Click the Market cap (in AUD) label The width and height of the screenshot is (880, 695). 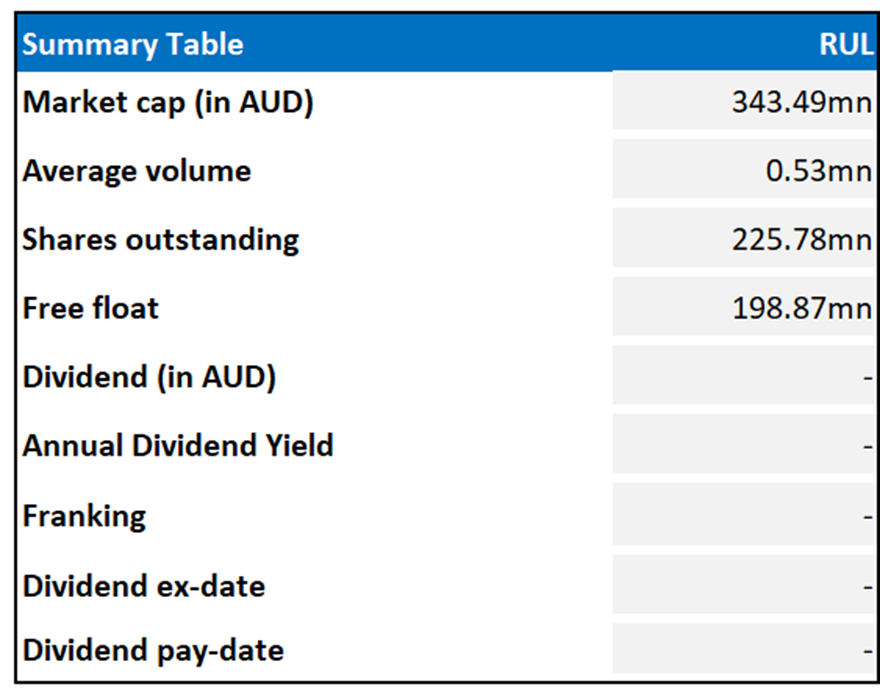click(x=168, y=102)
